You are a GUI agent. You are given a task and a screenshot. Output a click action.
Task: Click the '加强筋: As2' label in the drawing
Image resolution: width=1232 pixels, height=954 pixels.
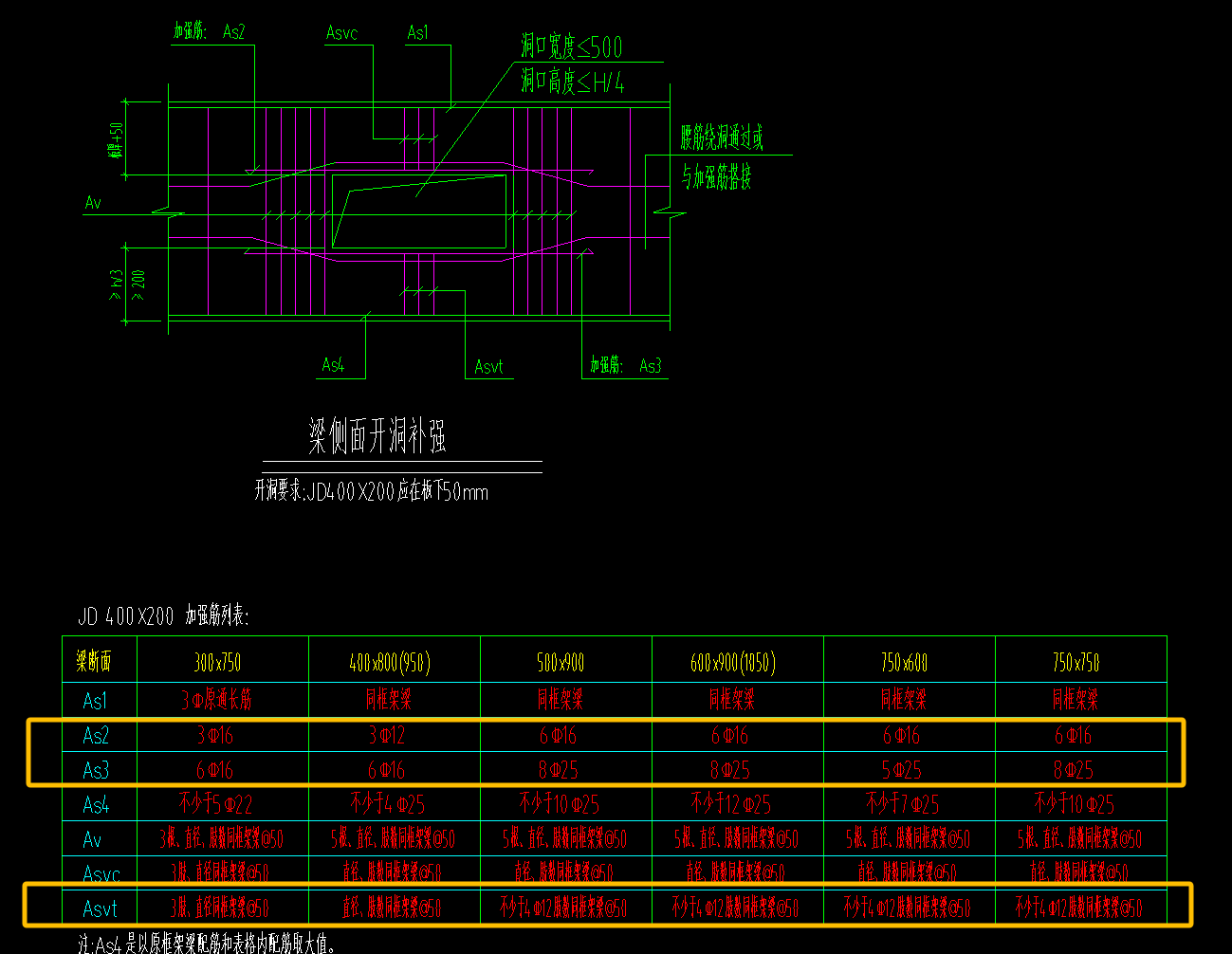click(x=209, y=32)
